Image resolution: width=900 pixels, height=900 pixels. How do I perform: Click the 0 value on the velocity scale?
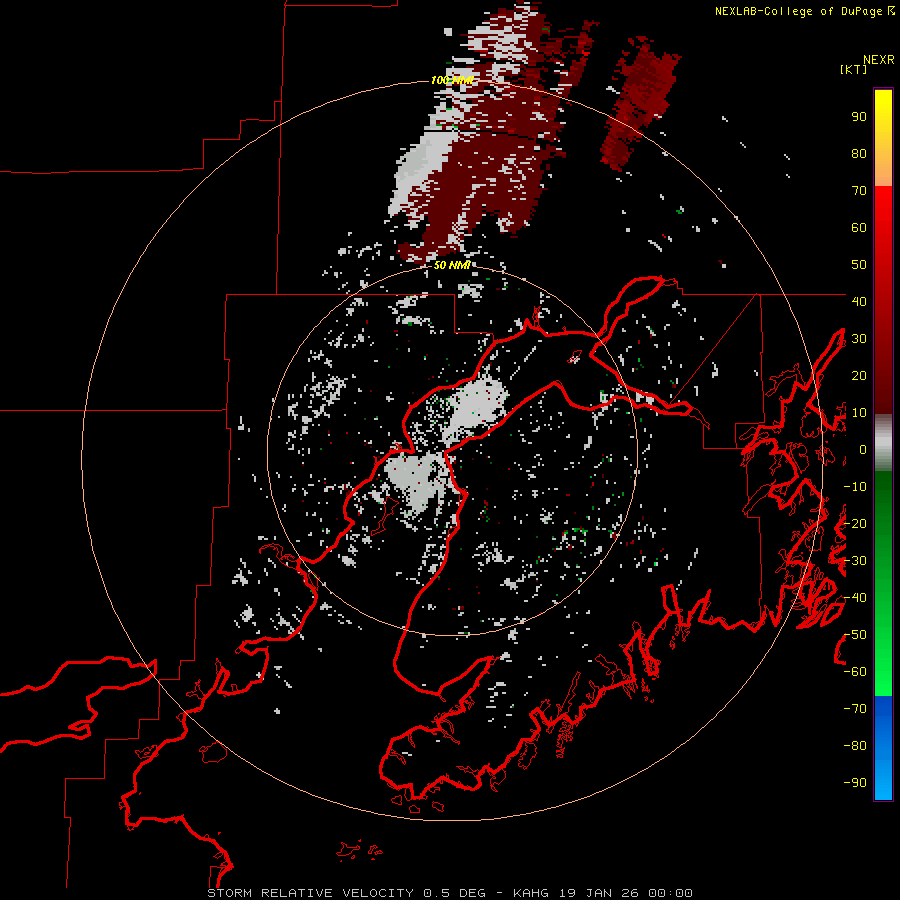point(863,450)
